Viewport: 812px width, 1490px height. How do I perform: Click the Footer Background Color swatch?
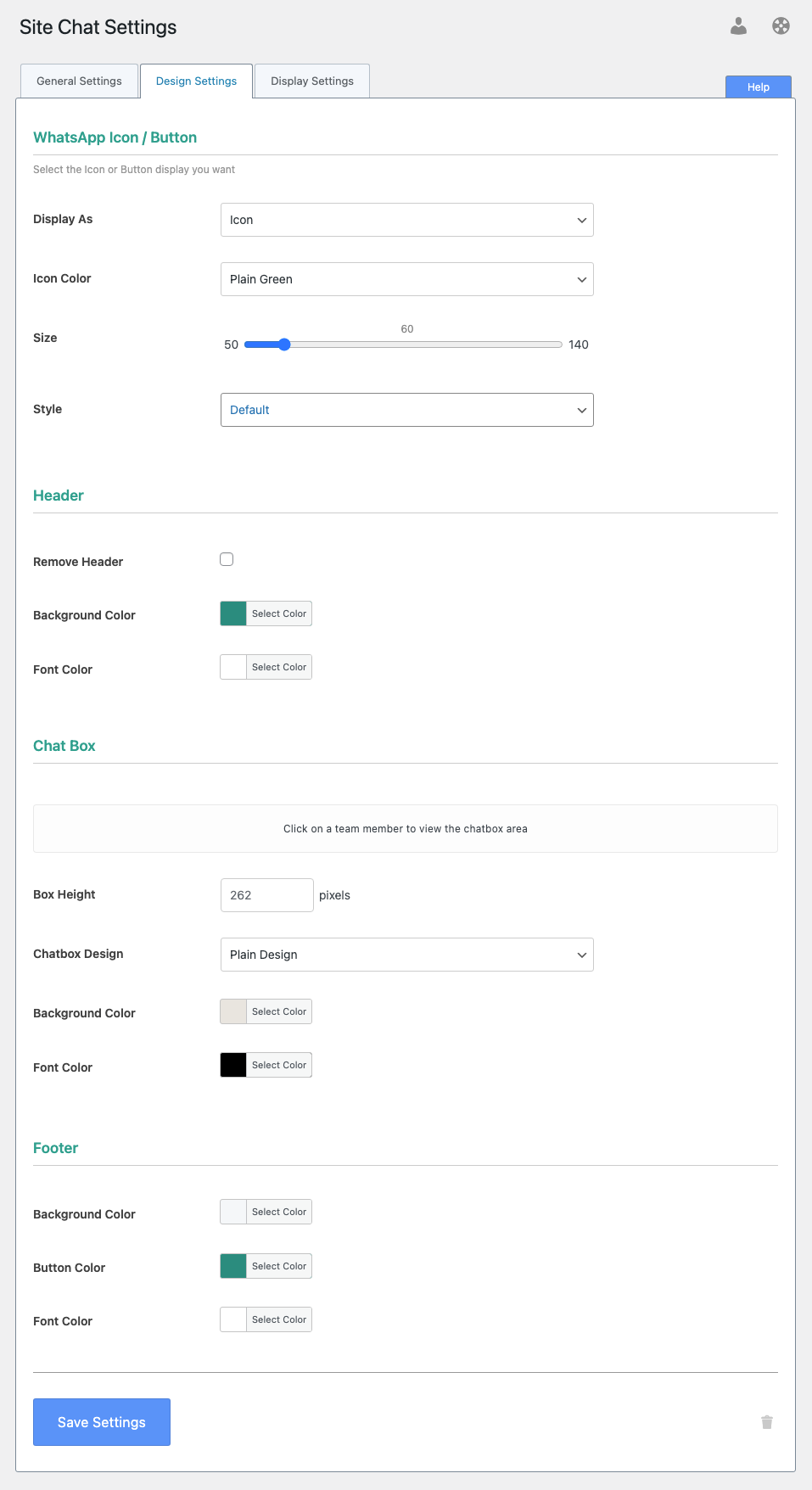click(233, 1212)
